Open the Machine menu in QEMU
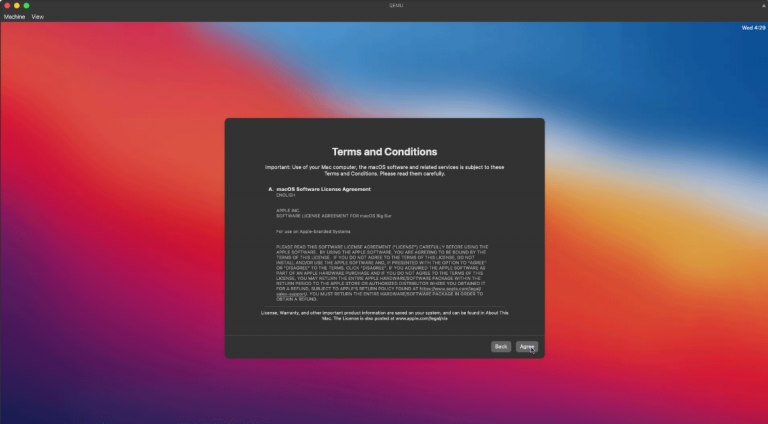Viewport: 768px width, 424px height. pyautogui.click(x=14, y=17)
